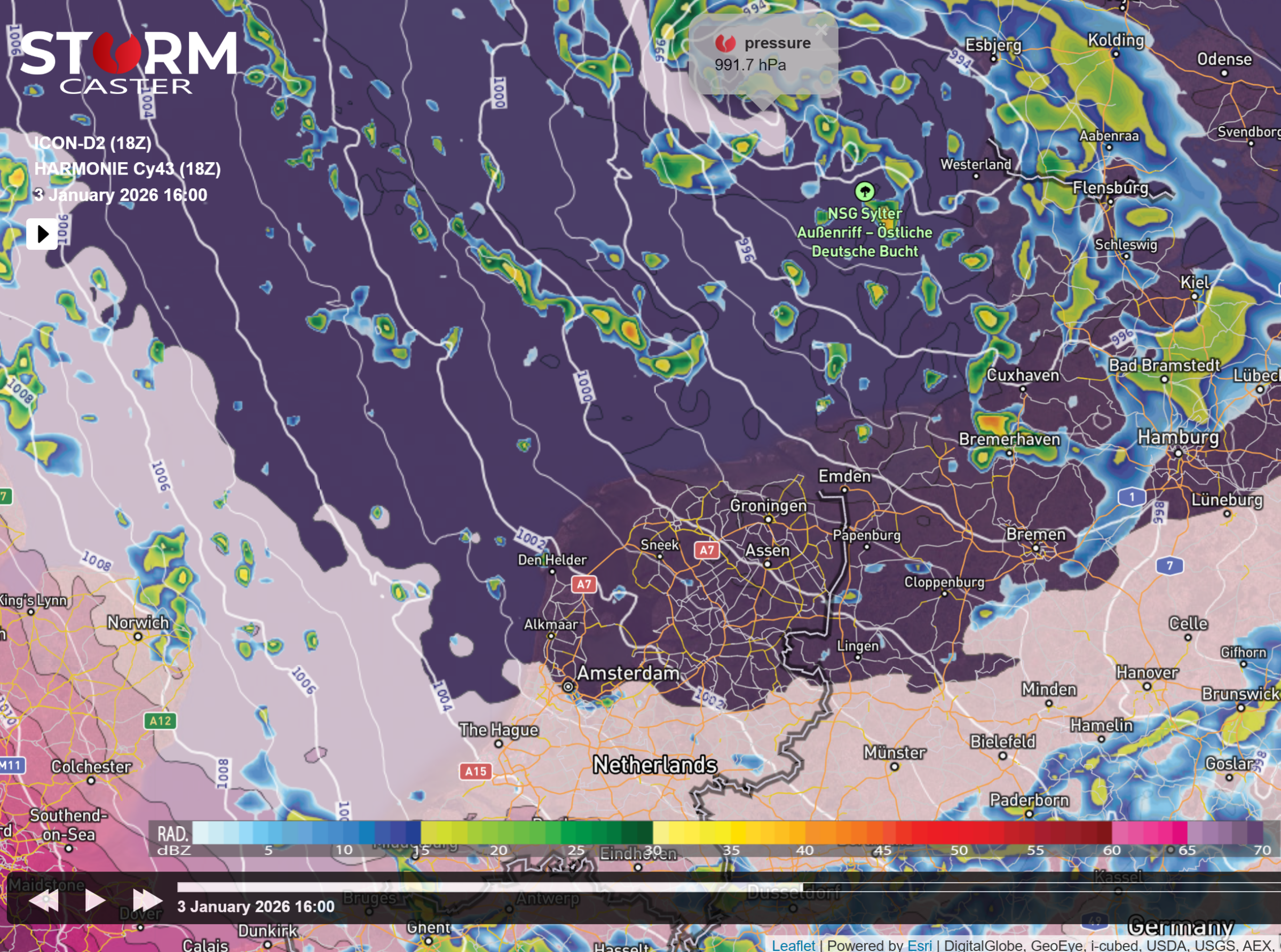Click the A12 road shield

[160, 720]
